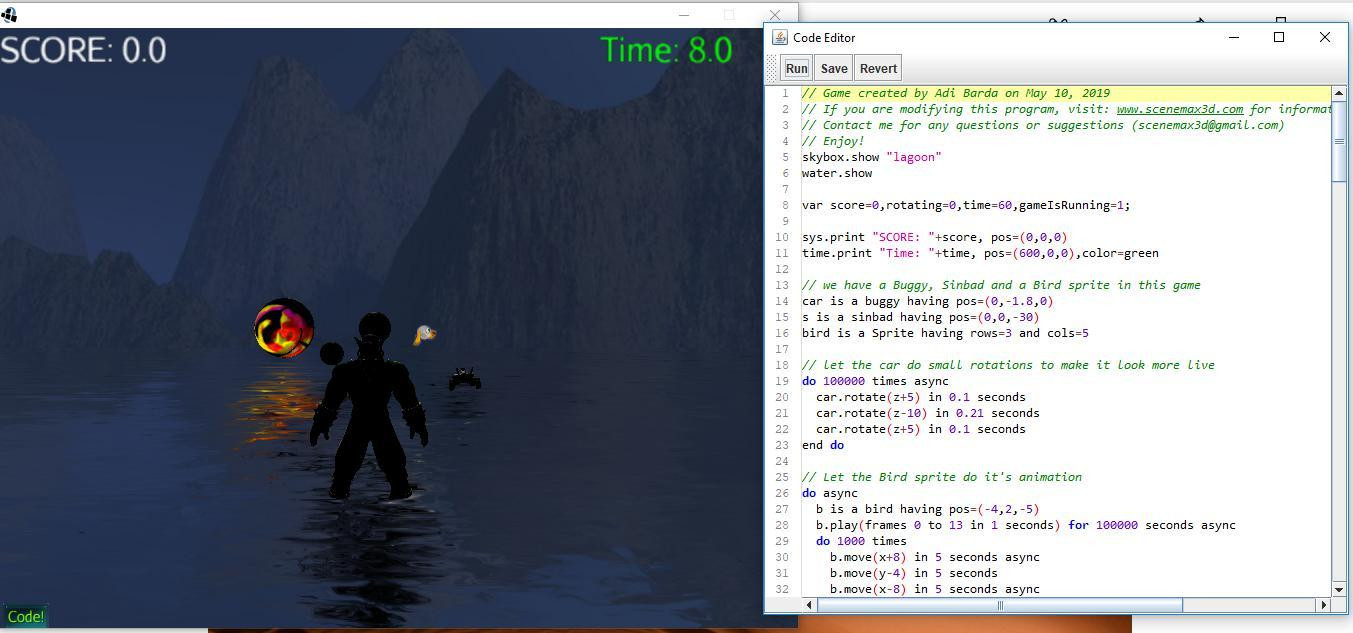Click 's is a sinbad having pos' line

coord(920,317)
